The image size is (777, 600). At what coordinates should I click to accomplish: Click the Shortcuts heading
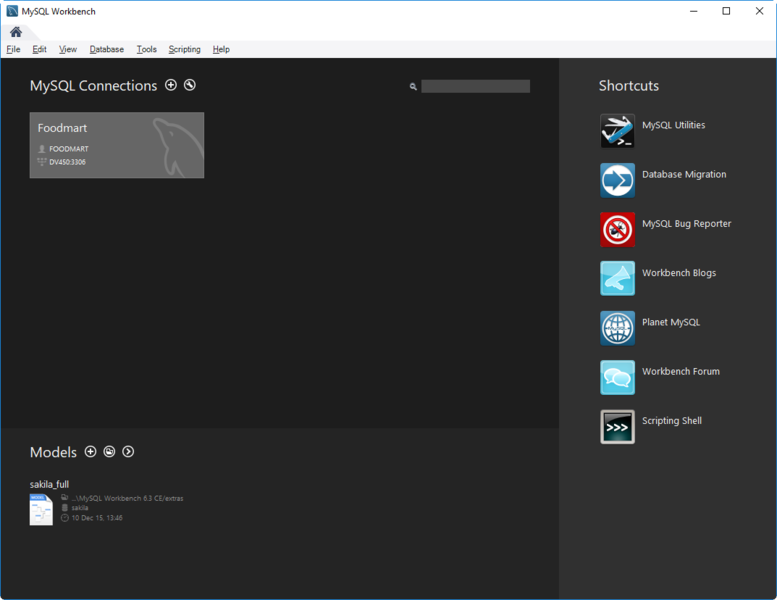[x=629, y=86]
